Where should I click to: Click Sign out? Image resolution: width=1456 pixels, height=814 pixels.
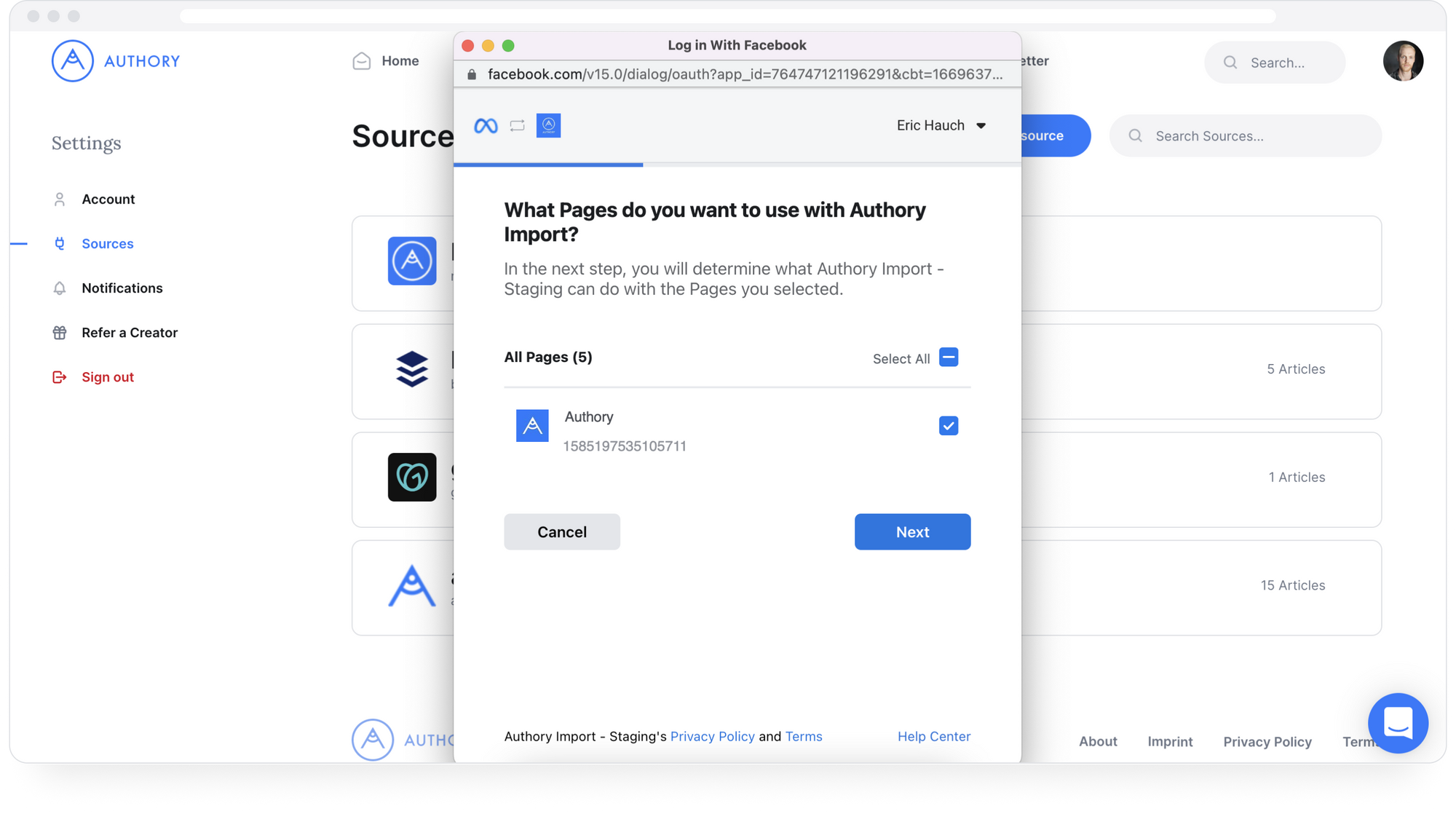coord(107,377)
